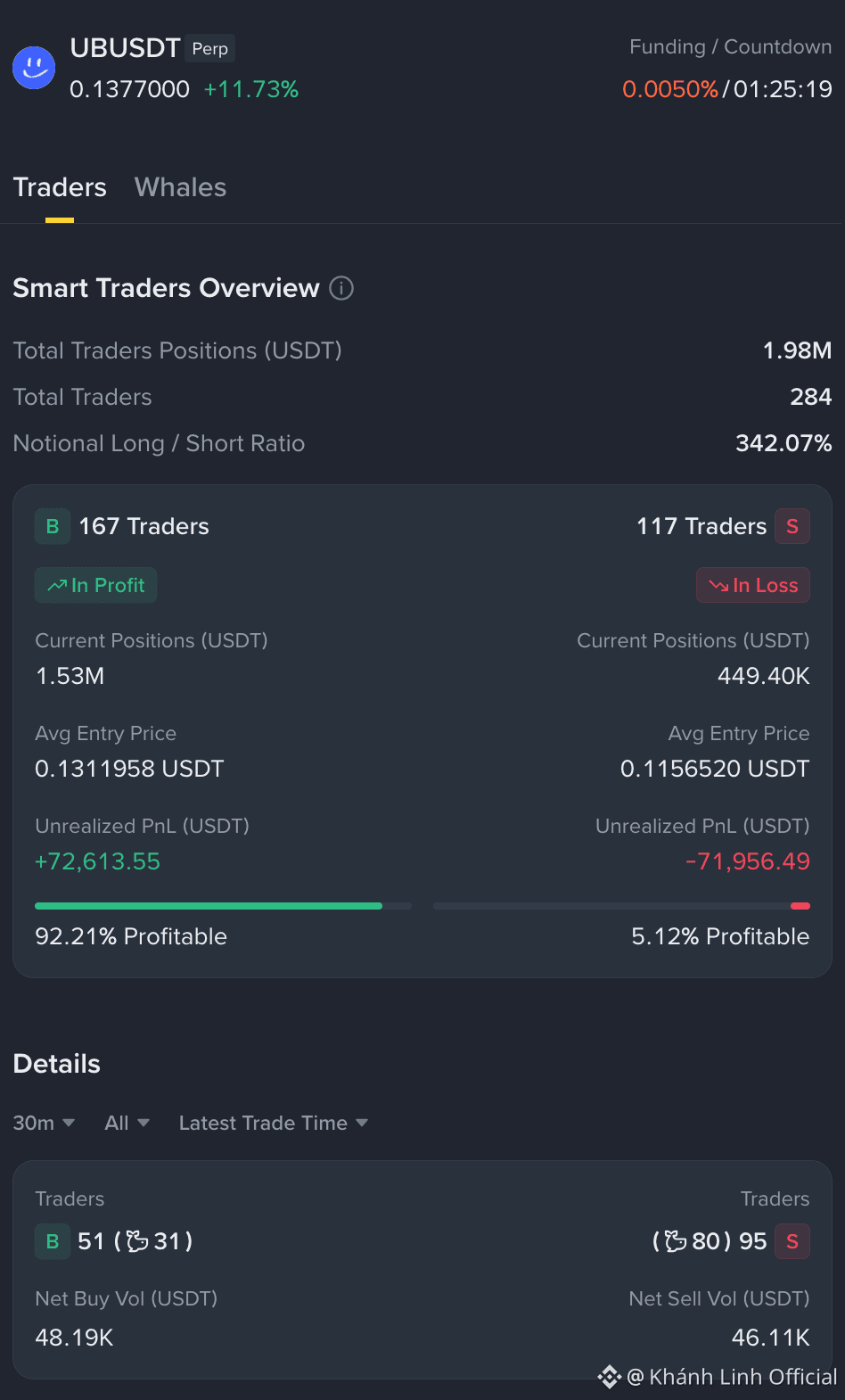
Task: Click the S badge in the Details card
Action: point(792,1241)
